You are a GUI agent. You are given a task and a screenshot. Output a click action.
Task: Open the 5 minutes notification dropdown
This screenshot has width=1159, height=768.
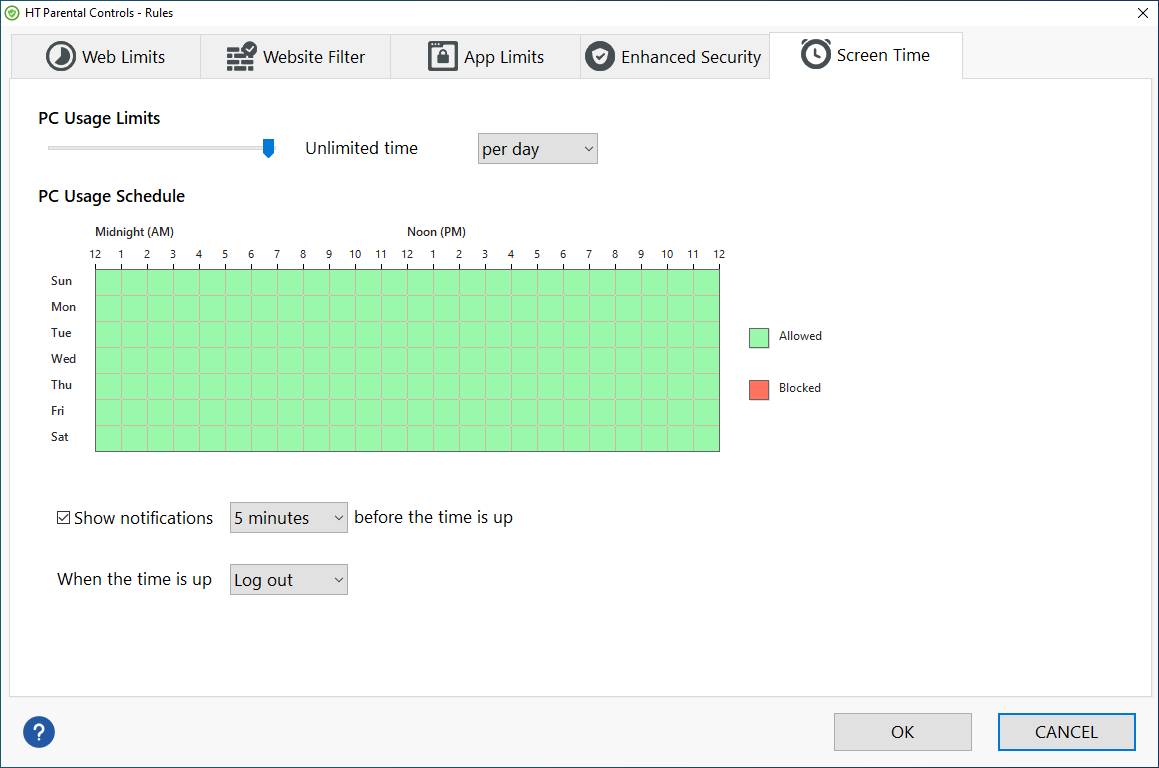[x=288, y=517]
